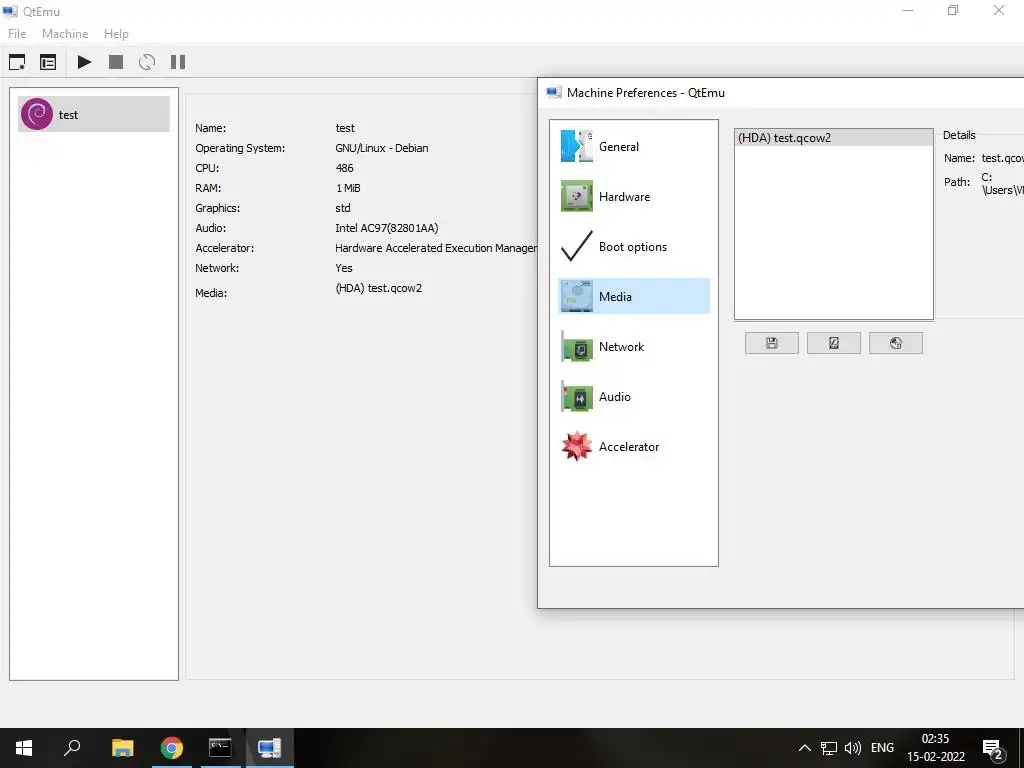Open the Command Prompt taskbar icon
The height and width of the screenshot is (768, 1024).
[x=220, y=748]
